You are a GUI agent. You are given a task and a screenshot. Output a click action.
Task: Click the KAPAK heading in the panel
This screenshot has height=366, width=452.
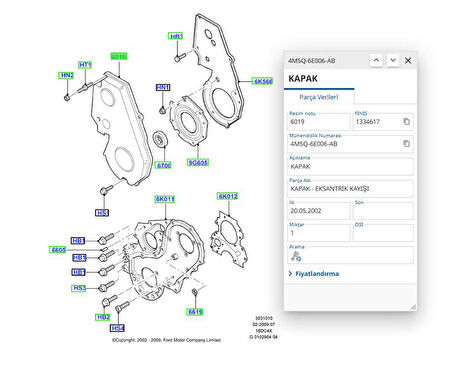pos(303,79)
